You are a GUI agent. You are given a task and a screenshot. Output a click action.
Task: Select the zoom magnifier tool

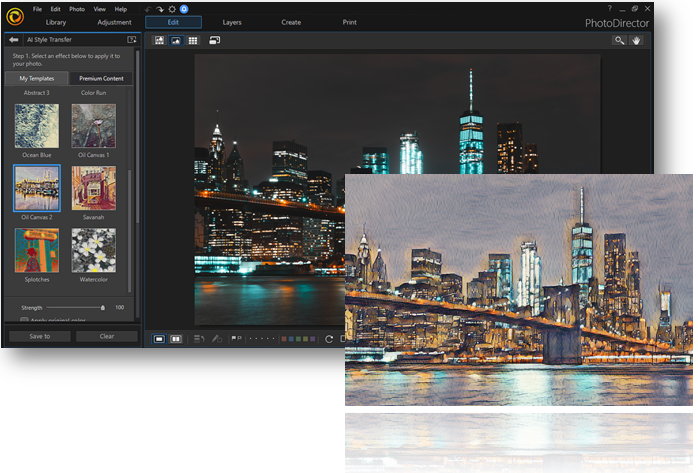[x=619, y=40]
